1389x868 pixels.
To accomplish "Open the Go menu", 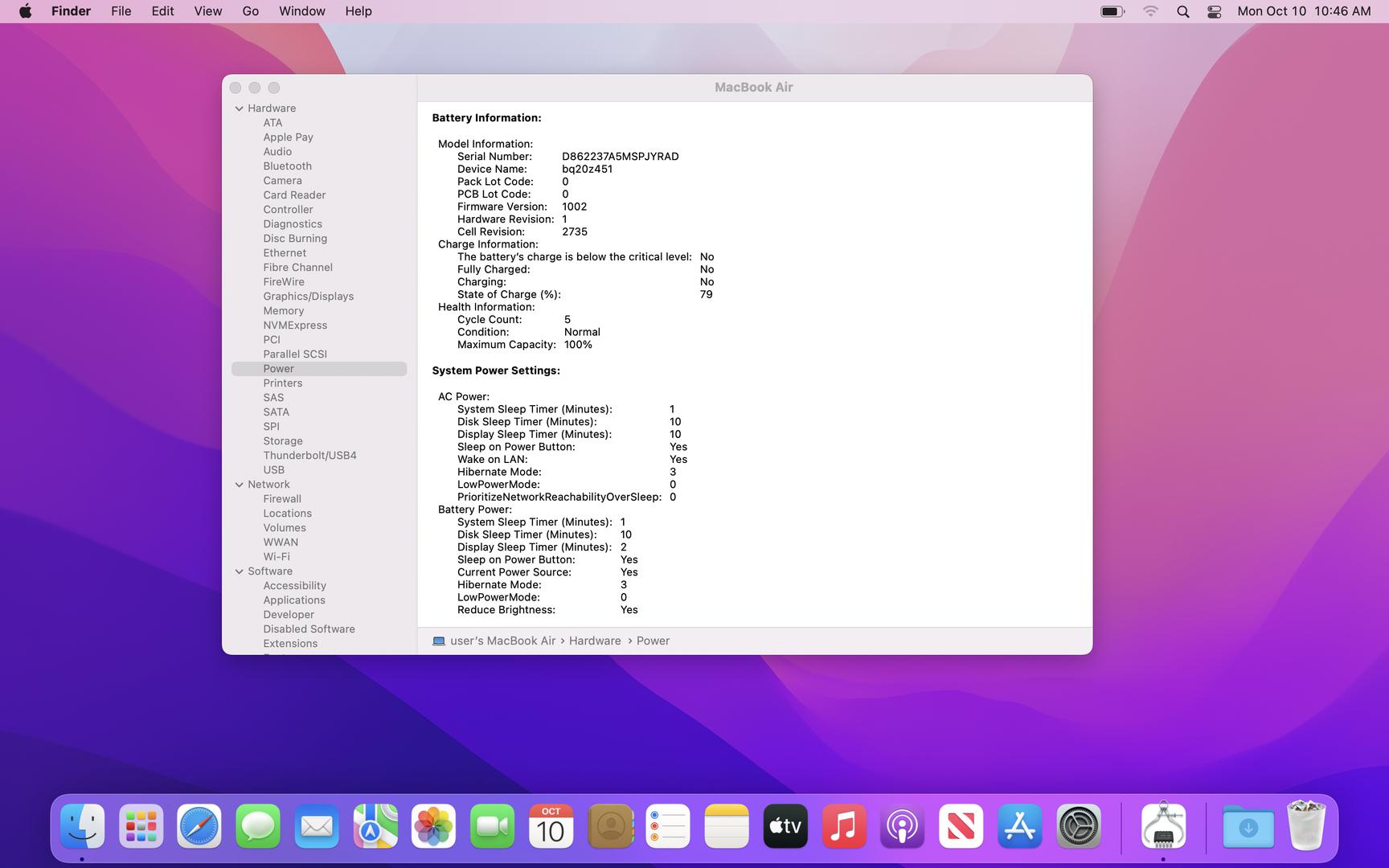I will point(251,11).
